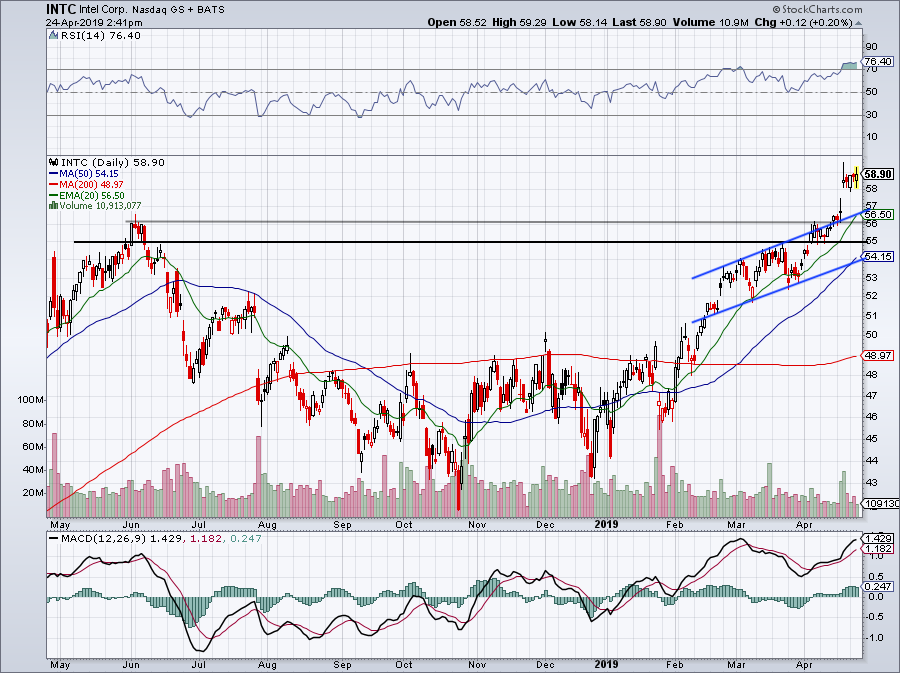Image resolution: width=900 pixels, height=673 pixels.
Task: Click the MACD(12,26,9) indicator label
Action: [x=104, y=539]
